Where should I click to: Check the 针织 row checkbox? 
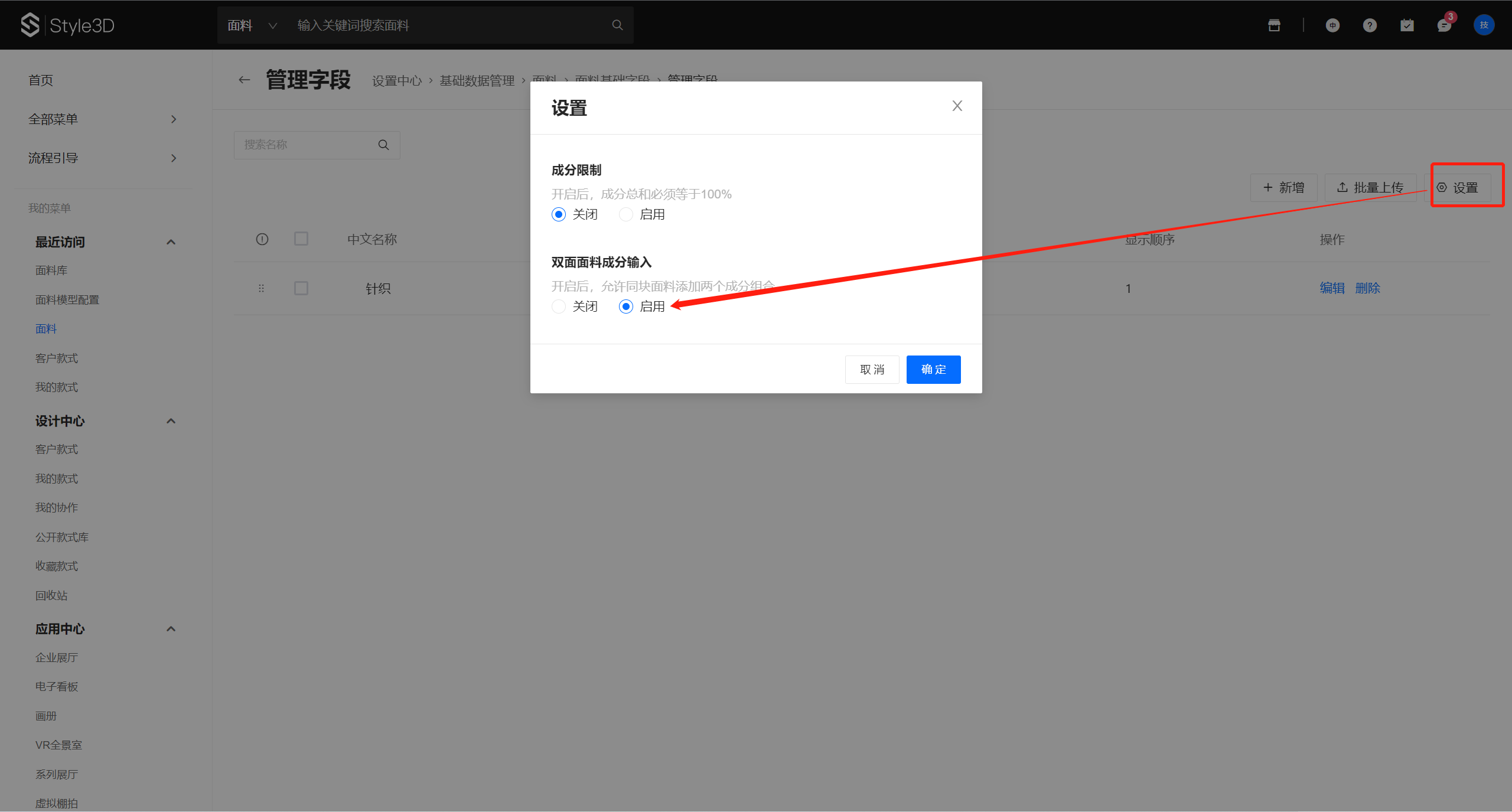click(301, 288)
